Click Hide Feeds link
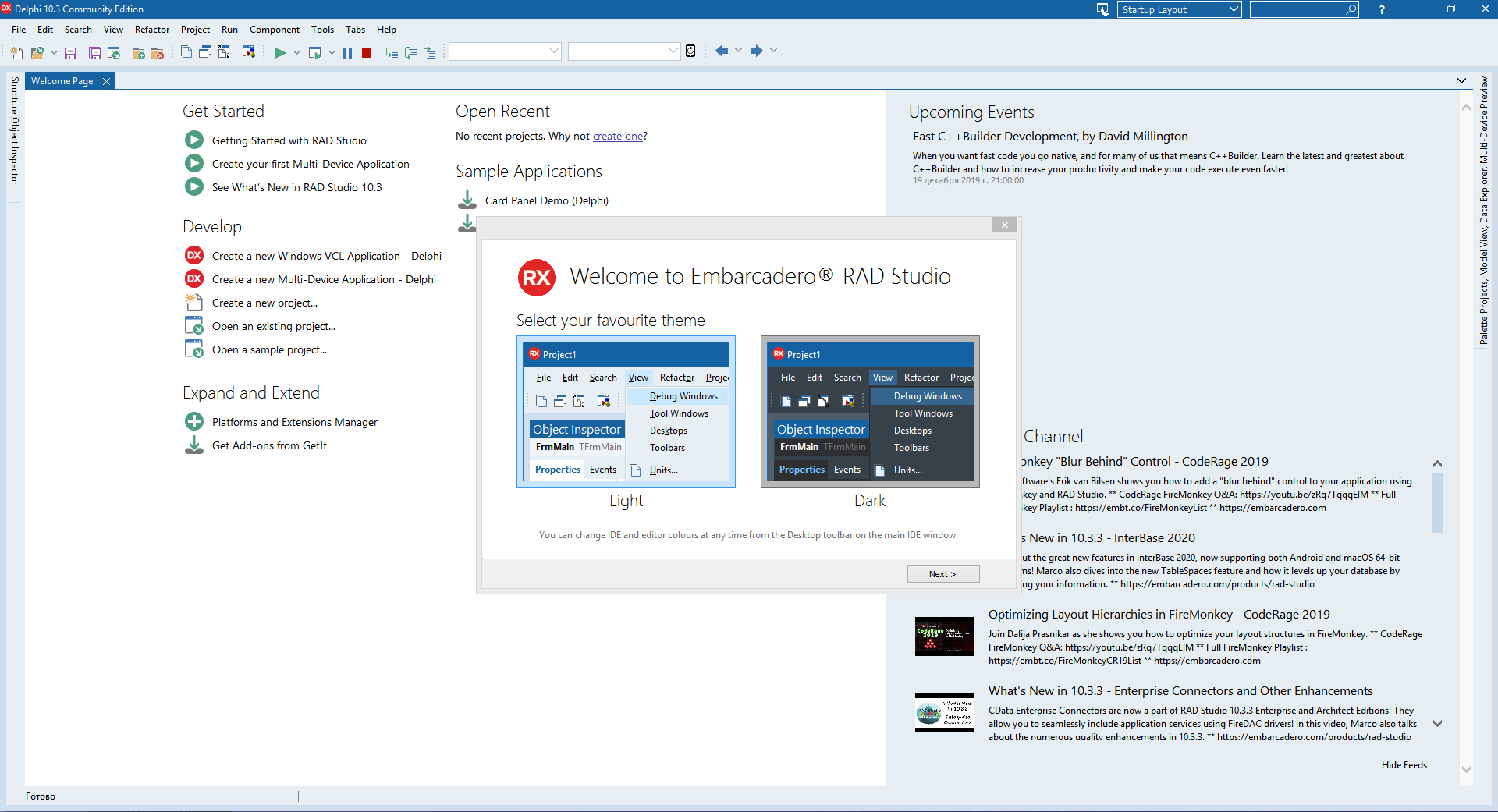Viewport: 1498px width, 812px height. pos(1404,765)
